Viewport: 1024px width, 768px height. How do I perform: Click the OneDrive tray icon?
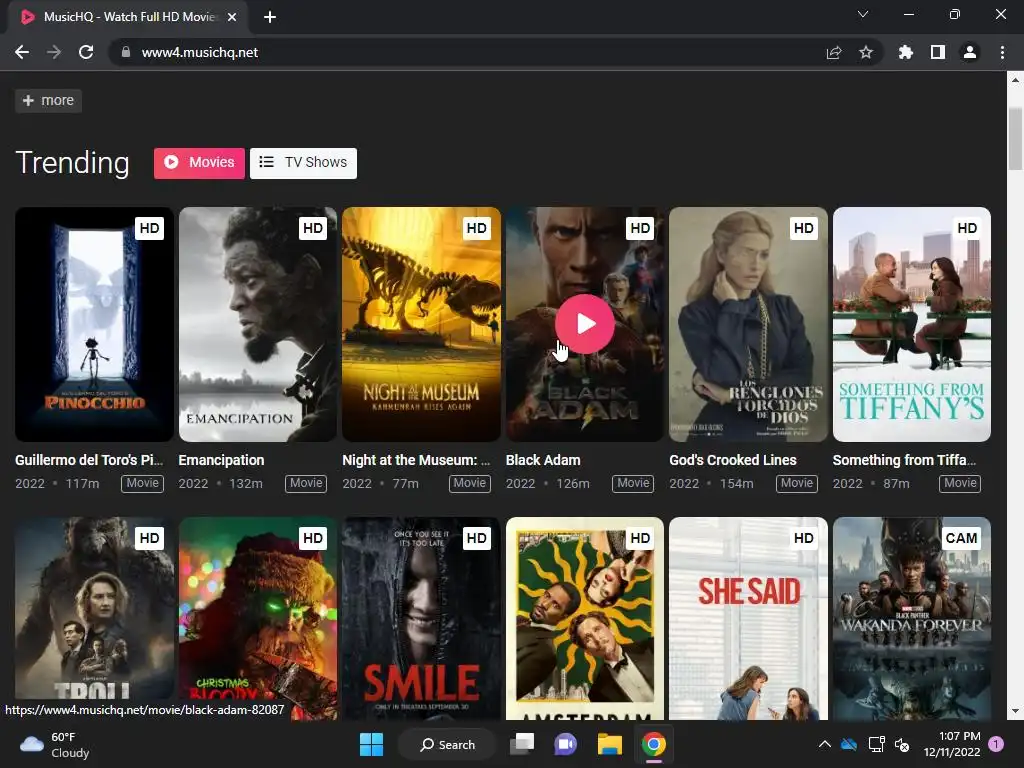(x=849, y=744)
